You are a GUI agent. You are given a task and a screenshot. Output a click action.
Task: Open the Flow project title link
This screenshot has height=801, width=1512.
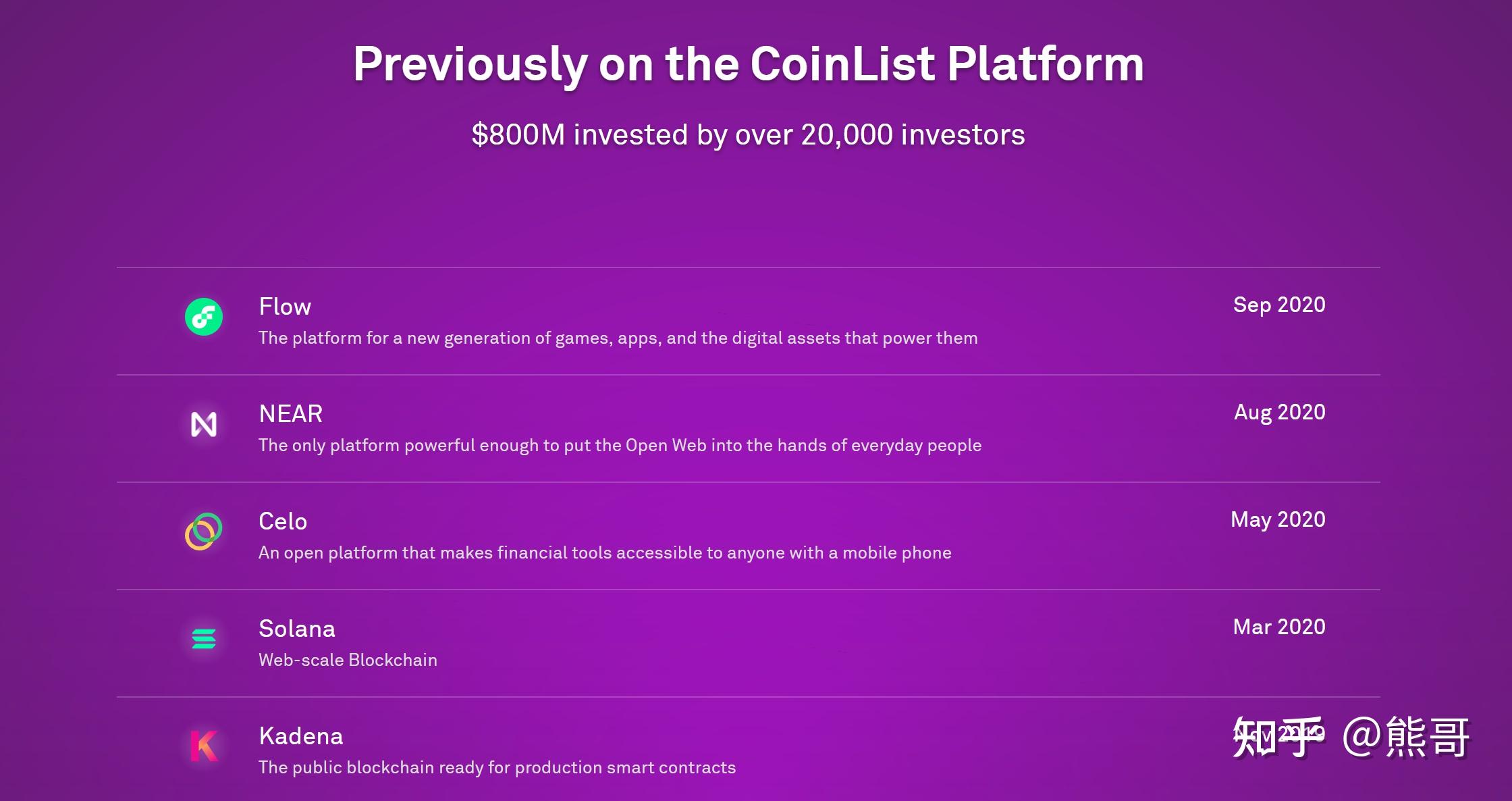pos(285,307)
